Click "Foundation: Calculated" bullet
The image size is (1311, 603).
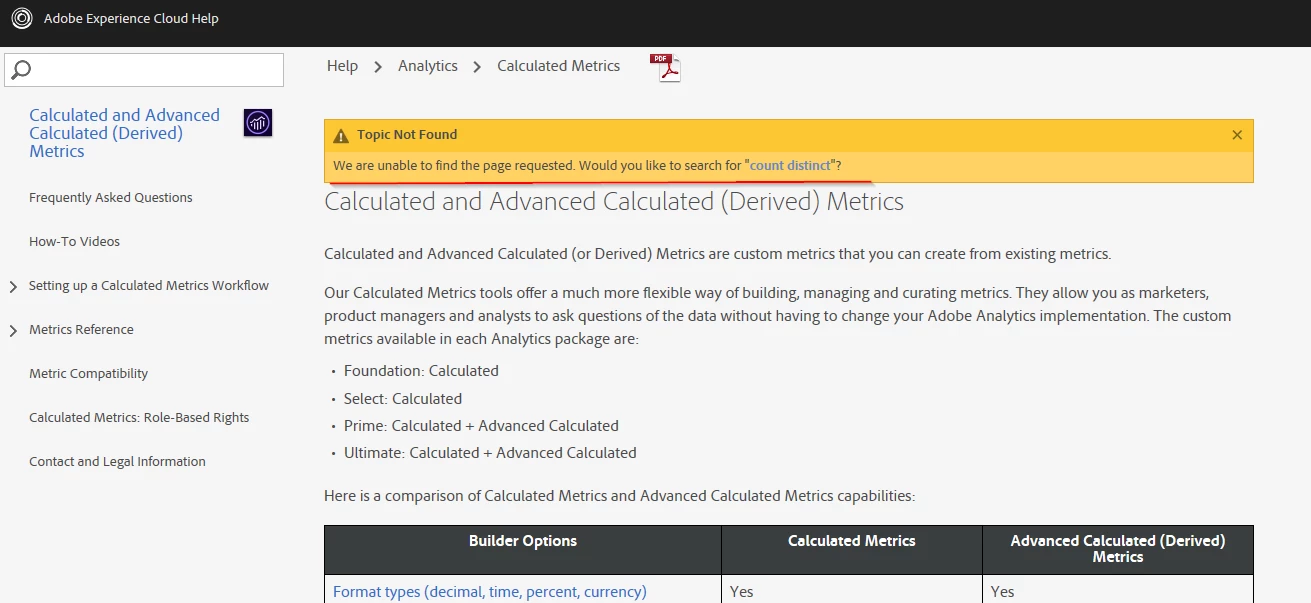click(x=421, y=371)
